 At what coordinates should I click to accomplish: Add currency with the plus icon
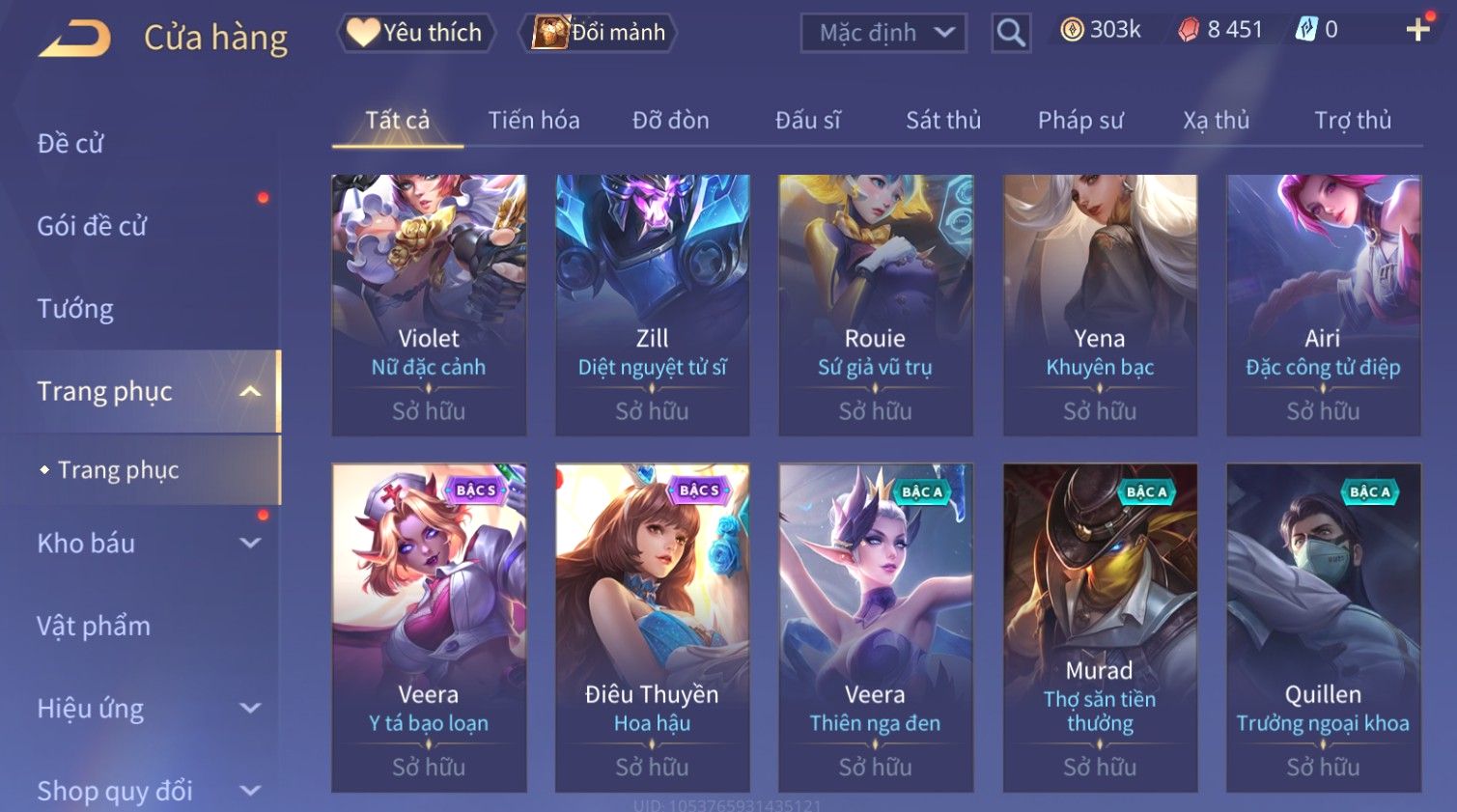[1417, 30]
